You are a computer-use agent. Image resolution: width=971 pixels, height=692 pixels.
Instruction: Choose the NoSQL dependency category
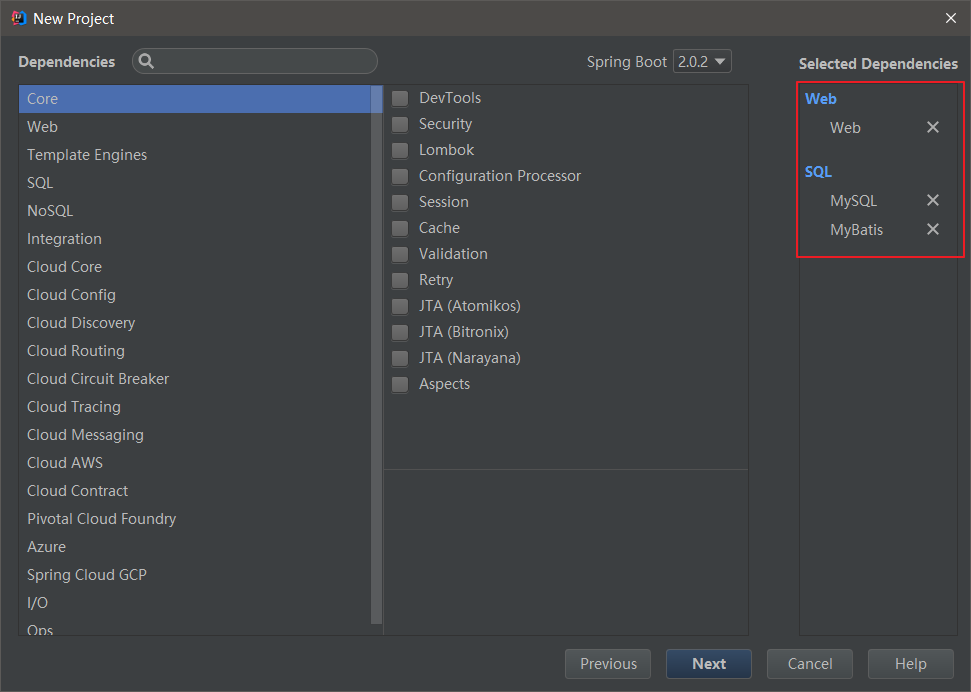click(50, 211)
